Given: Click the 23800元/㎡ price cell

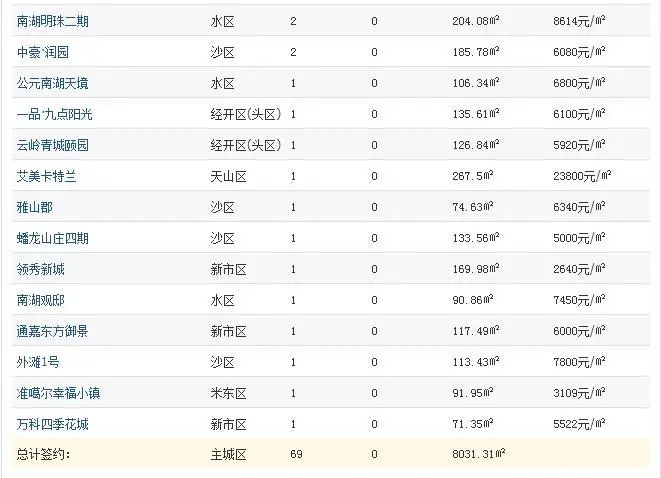Looking at the screenshot, I should 582,176.
